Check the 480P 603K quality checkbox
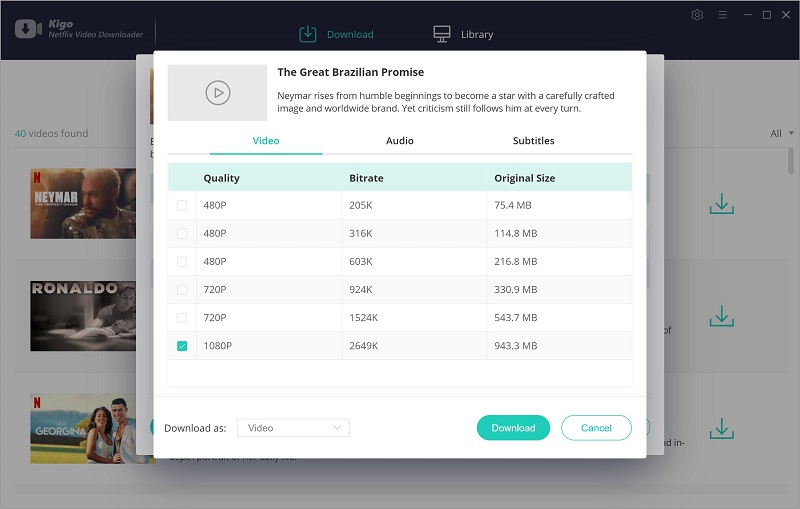The width and height of the screenshot is (800, 509). point(182,261)
